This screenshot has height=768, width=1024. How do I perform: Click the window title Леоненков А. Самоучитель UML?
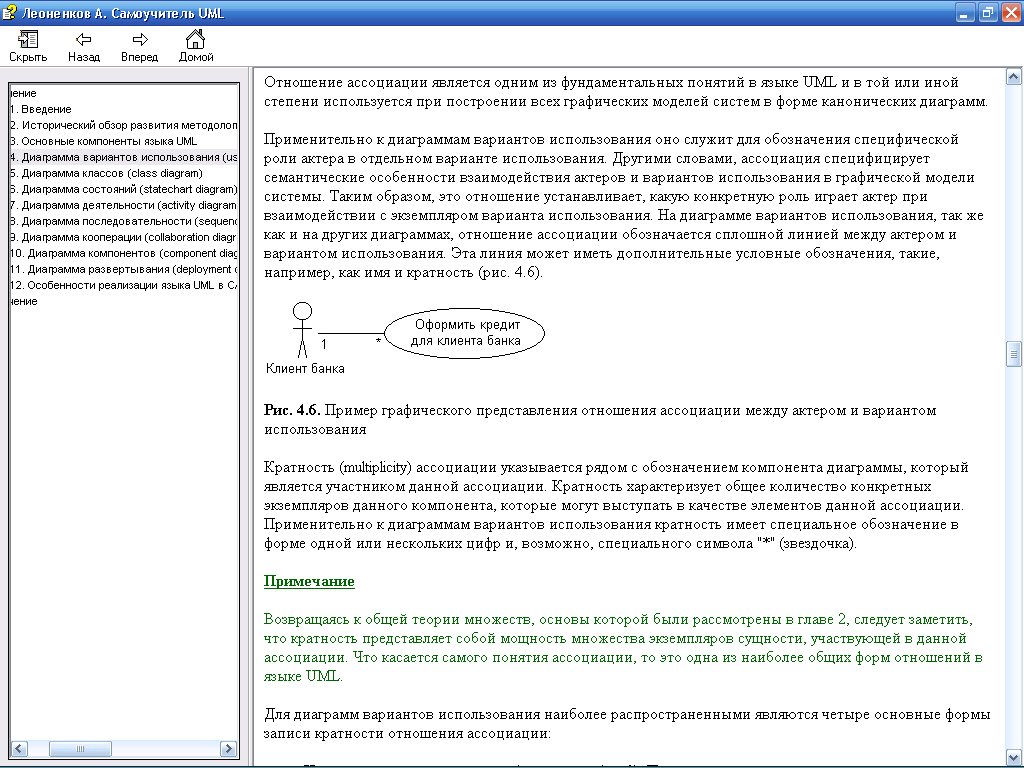123,13
